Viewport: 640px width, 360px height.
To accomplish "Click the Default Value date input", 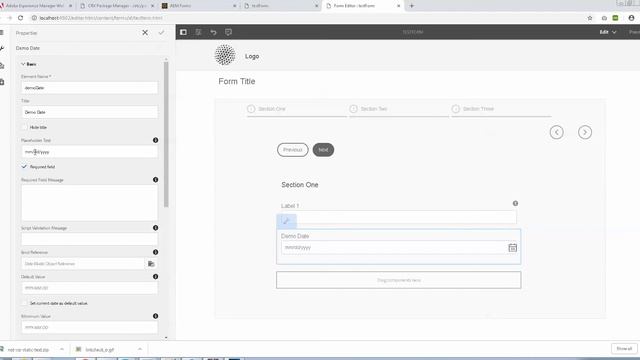I will (x=89, y=288).
